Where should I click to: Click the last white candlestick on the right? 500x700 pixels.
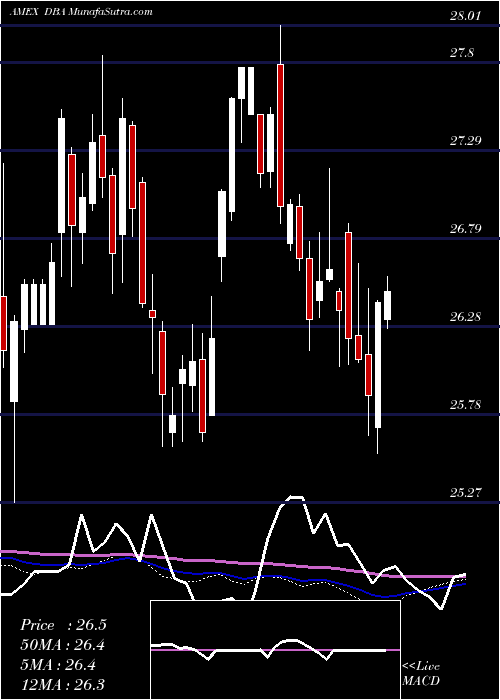[388, 304]
